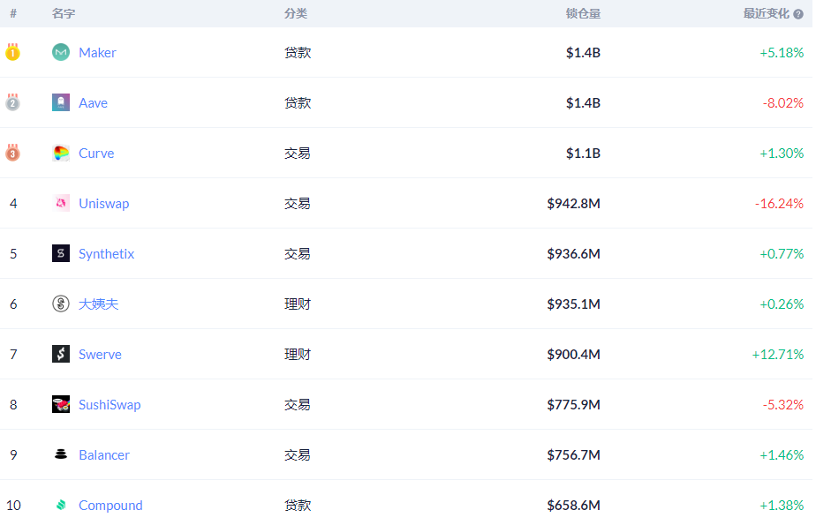
Task: Click the Aave ghost logo icon
Action: tap(61, 103)
